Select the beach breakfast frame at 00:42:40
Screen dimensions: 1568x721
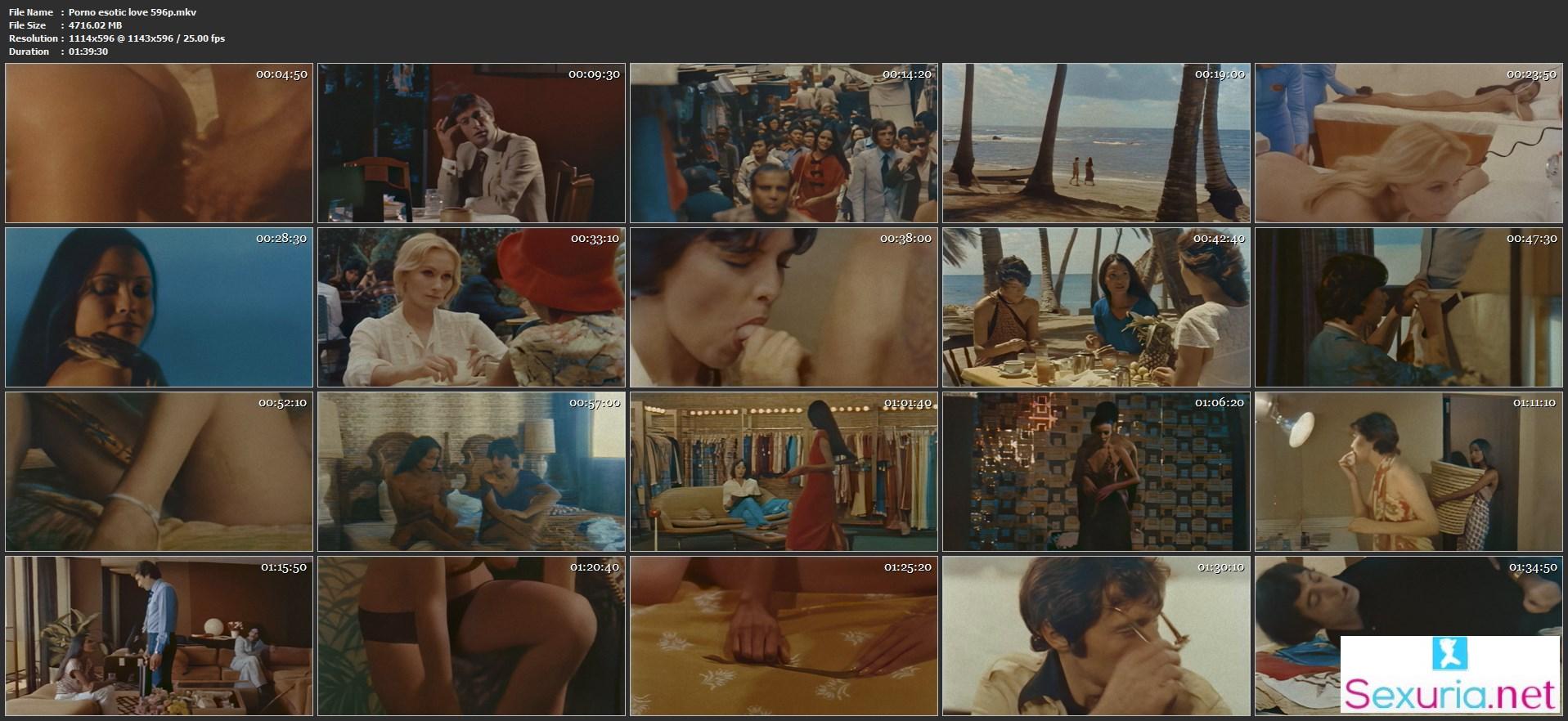coord(1096,307)
